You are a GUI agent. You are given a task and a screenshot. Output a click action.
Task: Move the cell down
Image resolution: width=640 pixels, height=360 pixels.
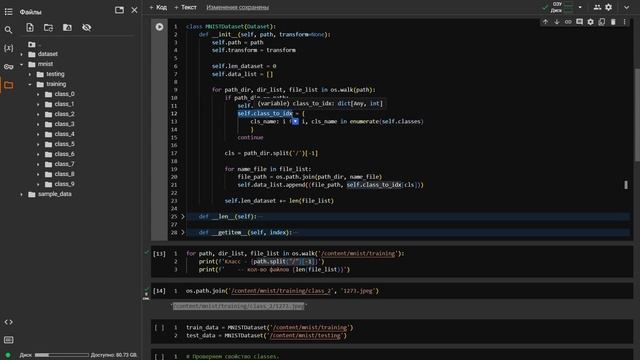557,22
